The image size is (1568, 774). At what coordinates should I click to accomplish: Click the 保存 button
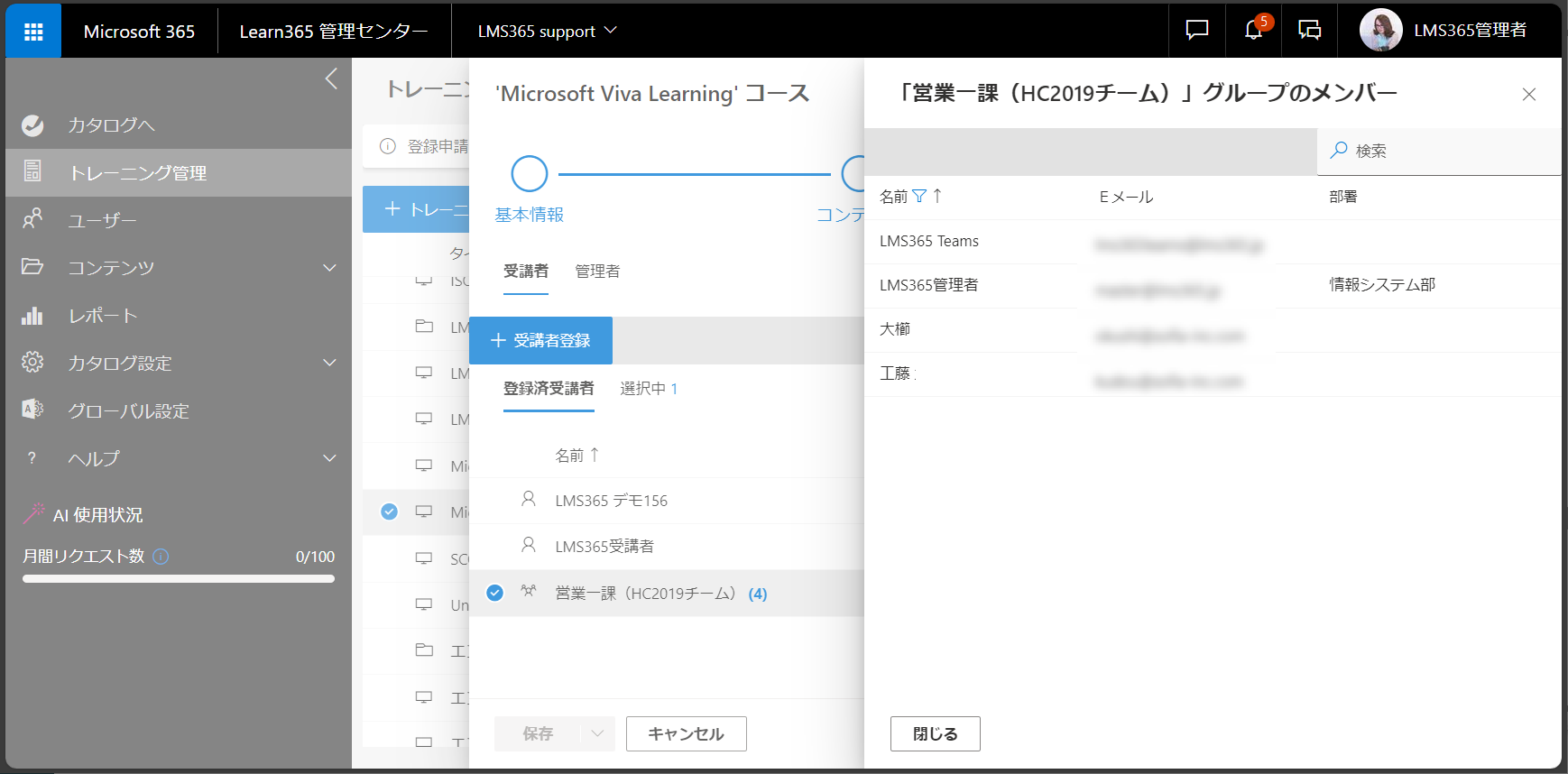click(538, 734)
